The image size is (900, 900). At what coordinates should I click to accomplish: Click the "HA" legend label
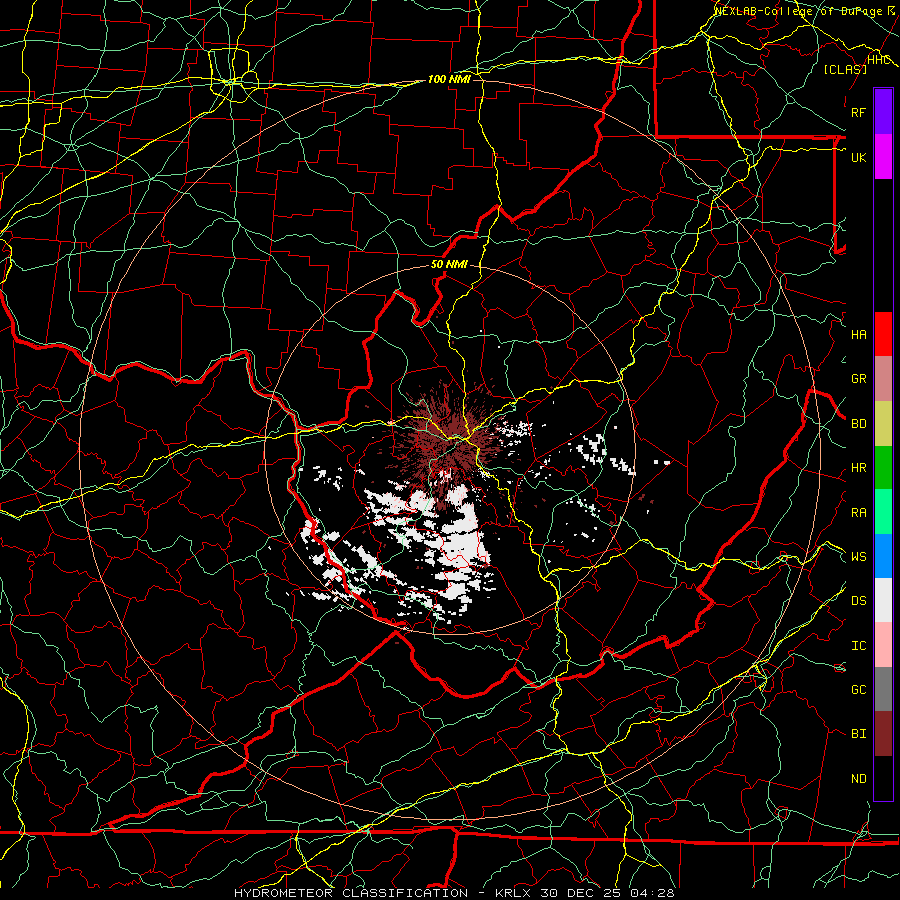(x=859, y=335)
